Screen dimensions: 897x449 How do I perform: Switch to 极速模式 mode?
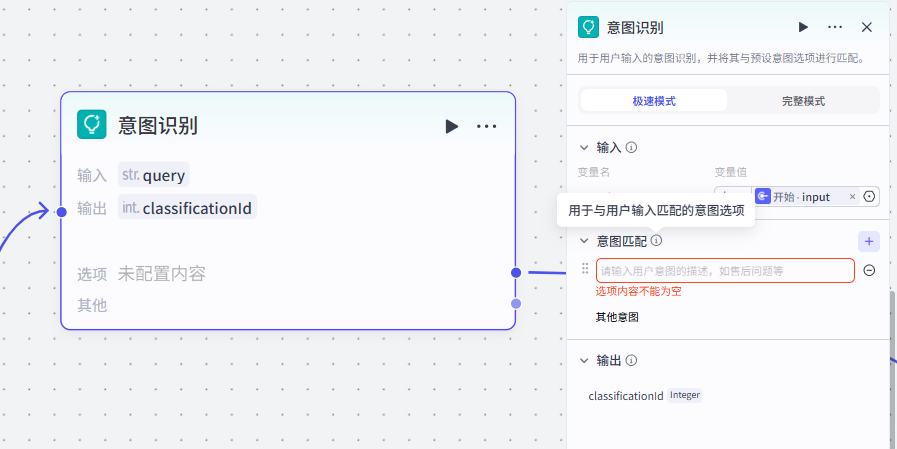pos(654,101)
